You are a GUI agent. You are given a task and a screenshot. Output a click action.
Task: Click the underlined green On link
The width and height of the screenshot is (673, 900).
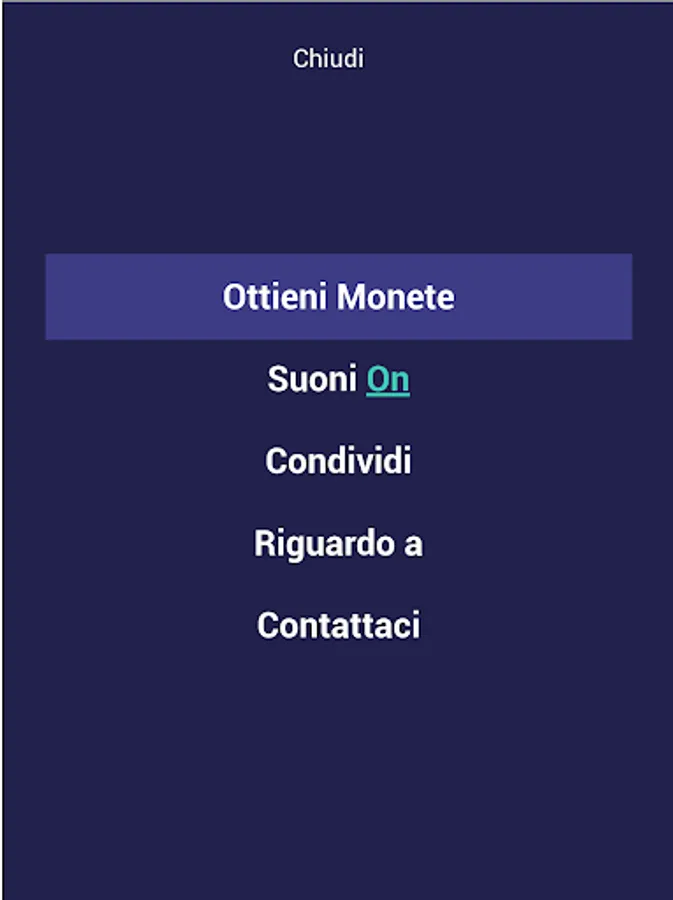tap(388, 380)
